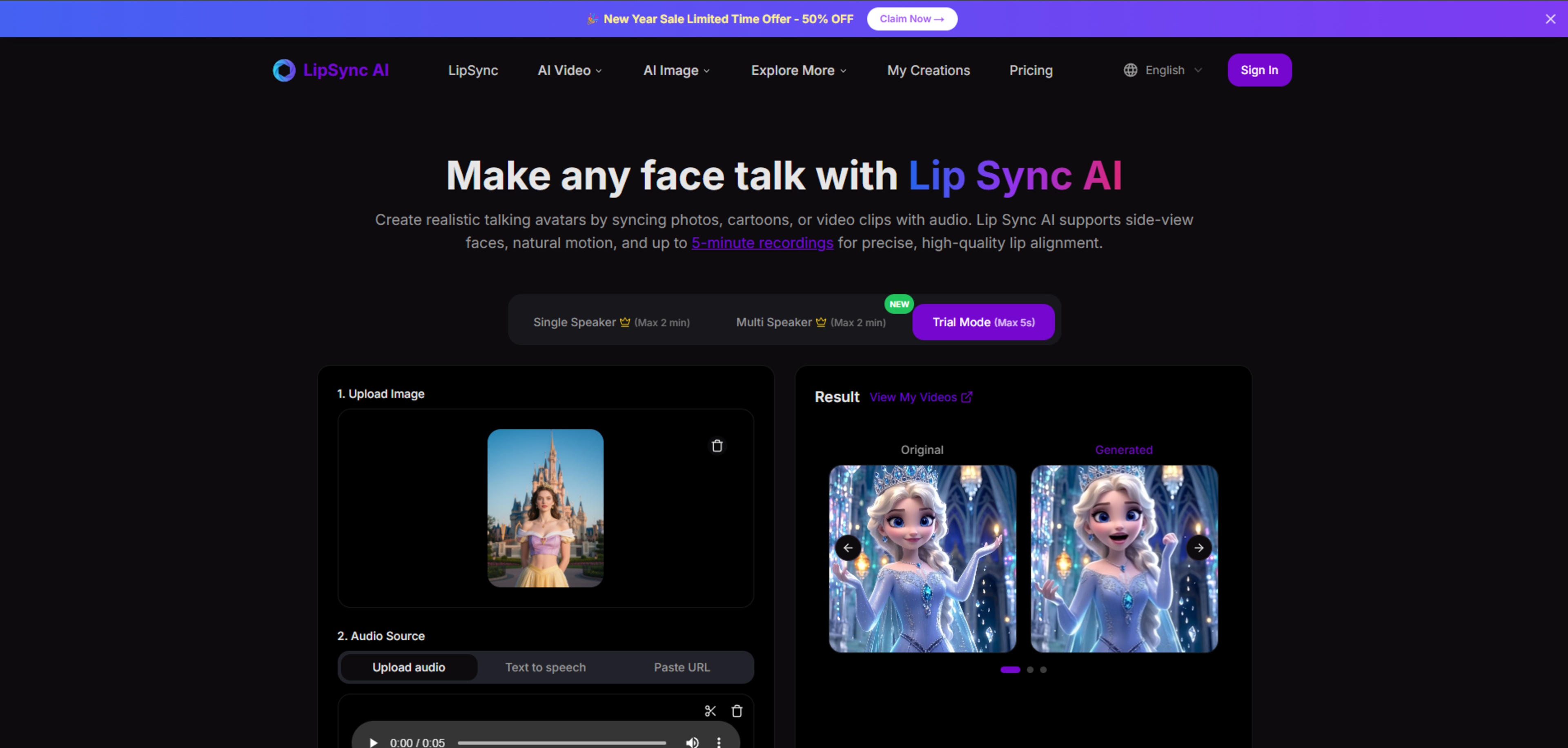Select Trial Mode (Max 5s) tab
The height and width of the screenshot is (748, 1568).
point(983,322)
